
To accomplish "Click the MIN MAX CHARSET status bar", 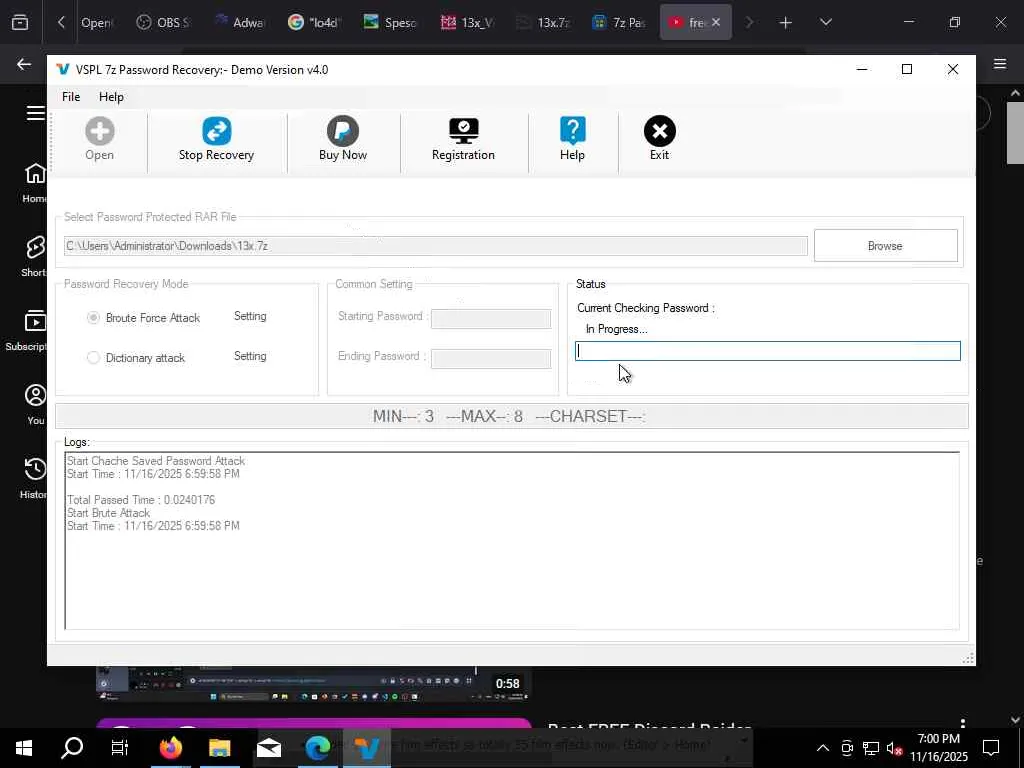I will pos(511,416).
